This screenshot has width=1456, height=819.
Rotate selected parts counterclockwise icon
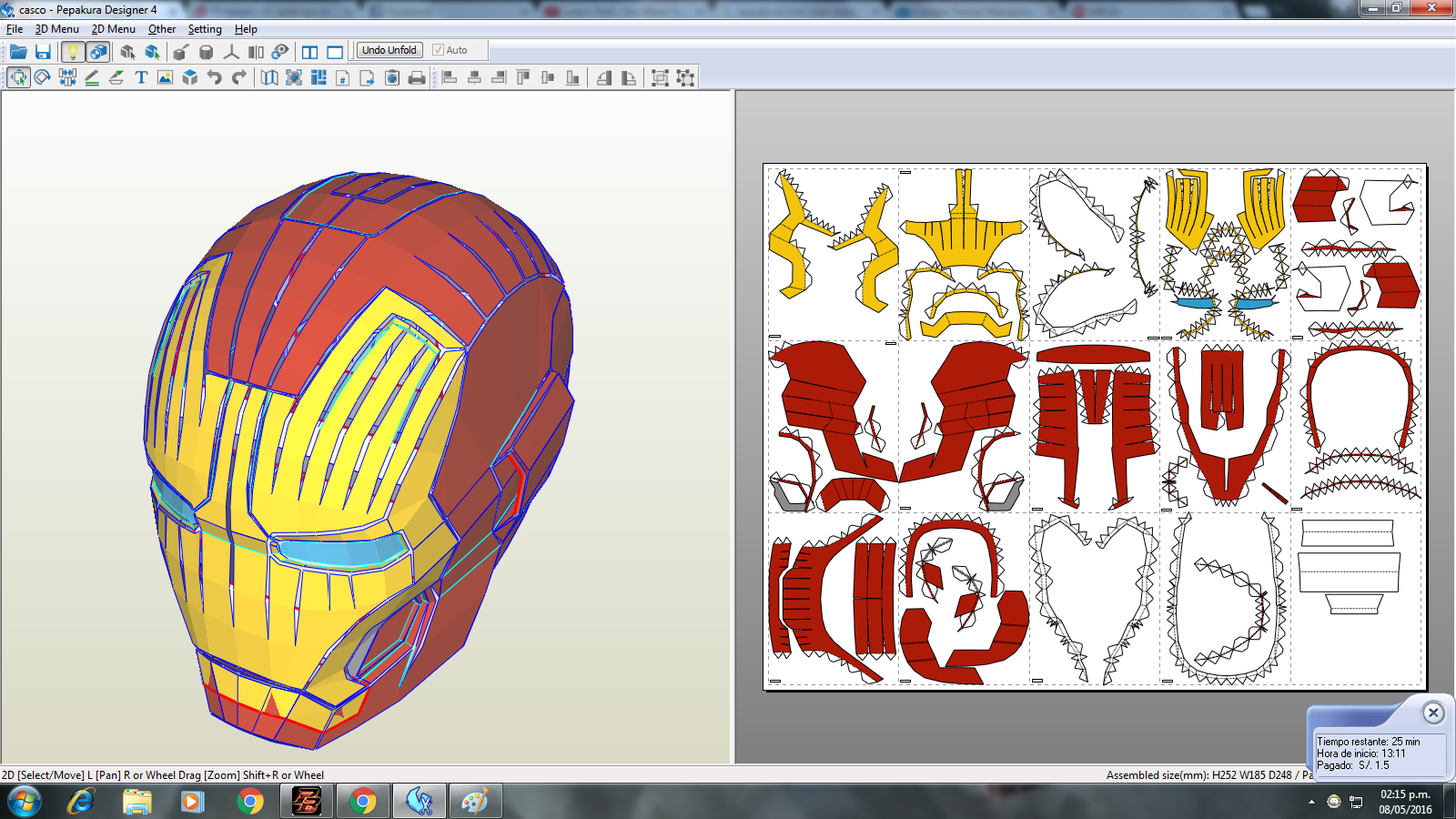[x=604, y=77]
